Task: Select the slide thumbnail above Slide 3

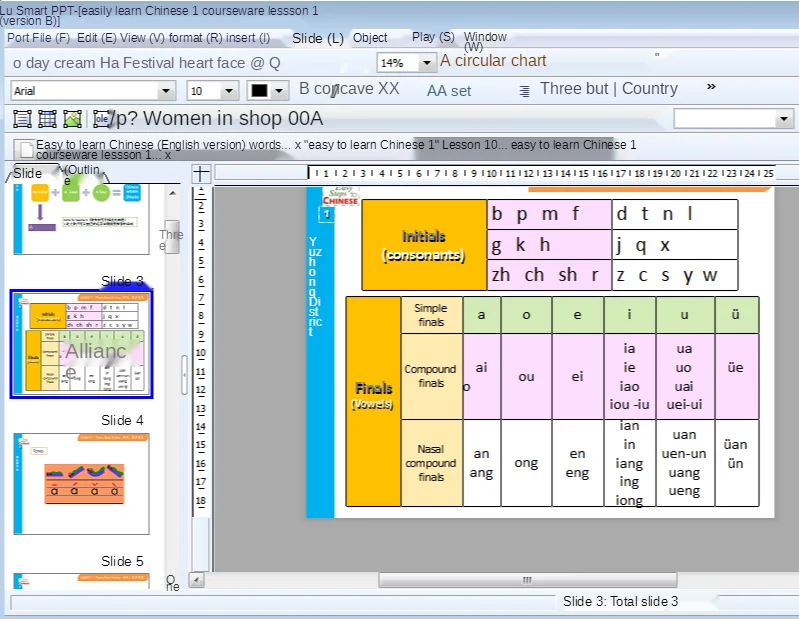Action: click(82, 219)
